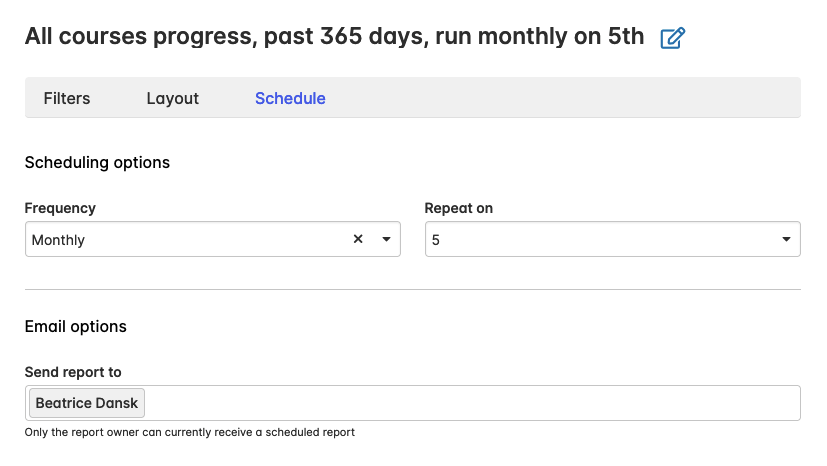Click the report owner note below recipient field

[x=190, y=432]
